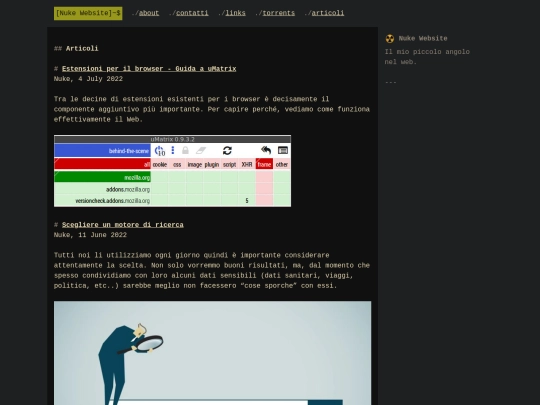The height and width of the screenshot is (405, 540).
Task: Click the sidebar 'Nuke Website' title
Action: (423, 39)
